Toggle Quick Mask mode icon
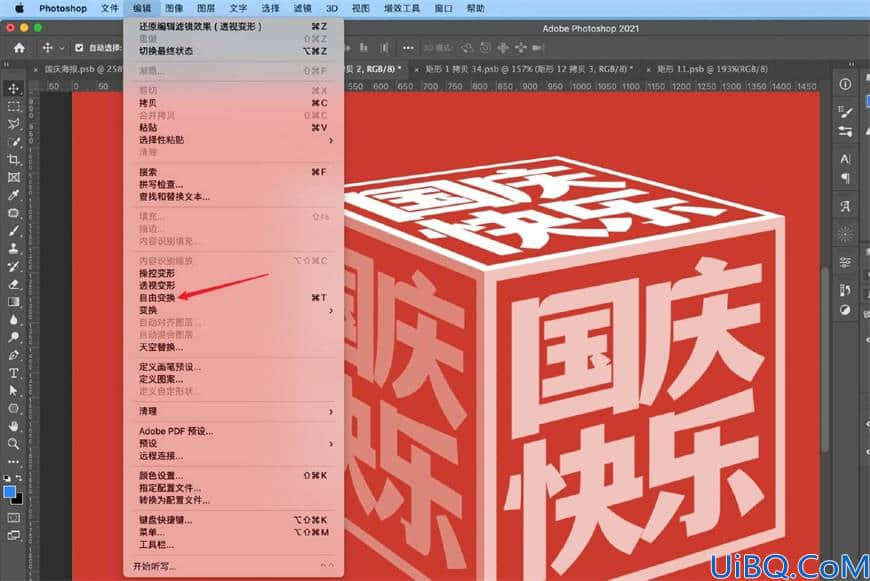870x581 pixels. pyautogui.click(x=13, y=518)
